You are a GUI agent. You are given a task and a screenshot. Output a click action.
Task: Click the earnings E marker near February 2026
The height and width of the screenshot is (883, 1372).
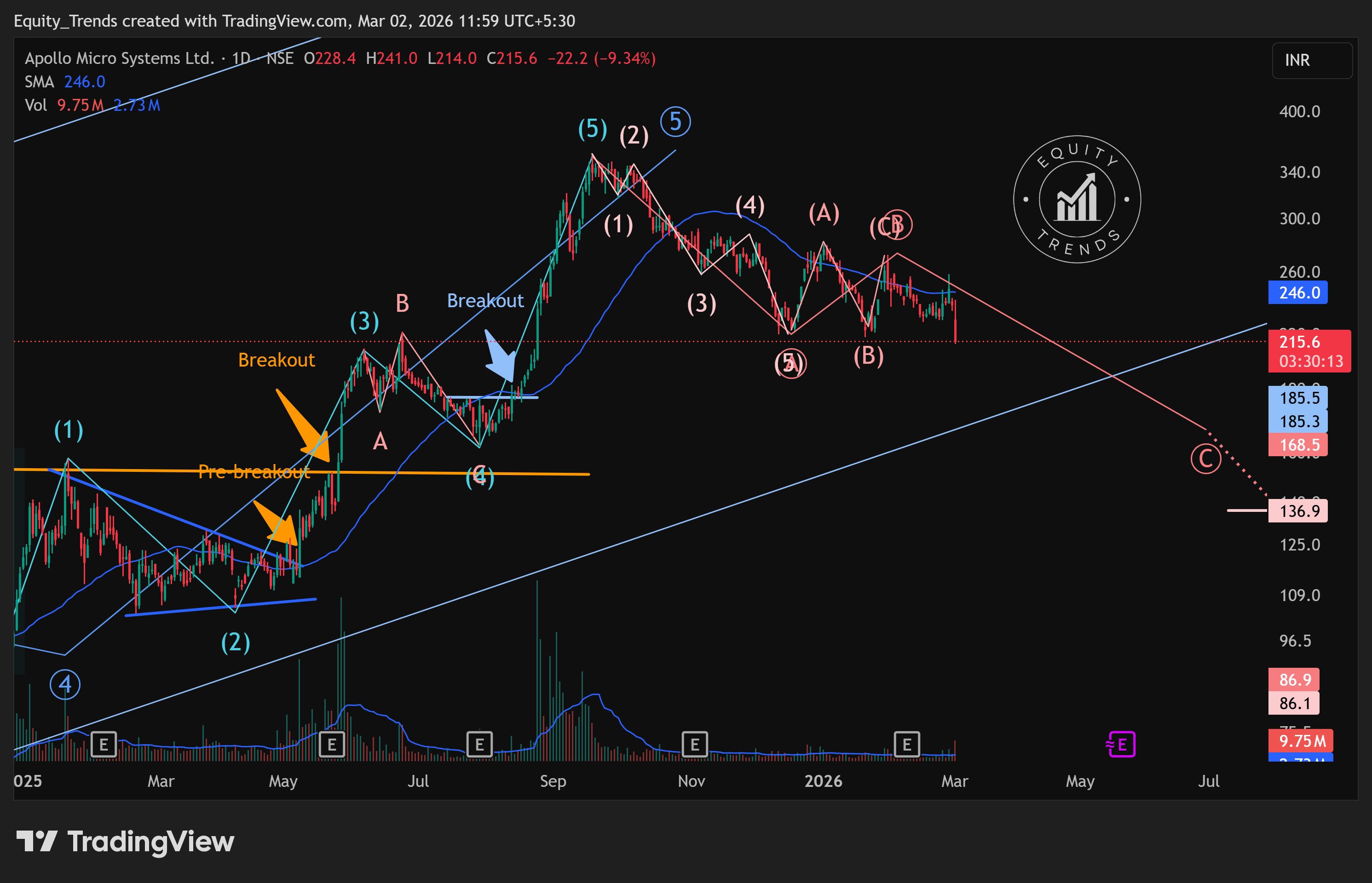(x=907, y=744)
